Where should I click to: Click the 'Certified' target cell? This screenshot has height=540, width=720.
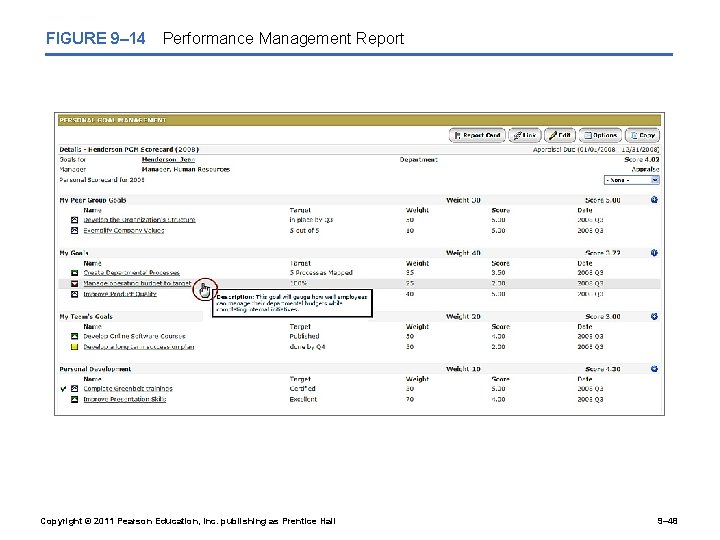coord(302,388)
